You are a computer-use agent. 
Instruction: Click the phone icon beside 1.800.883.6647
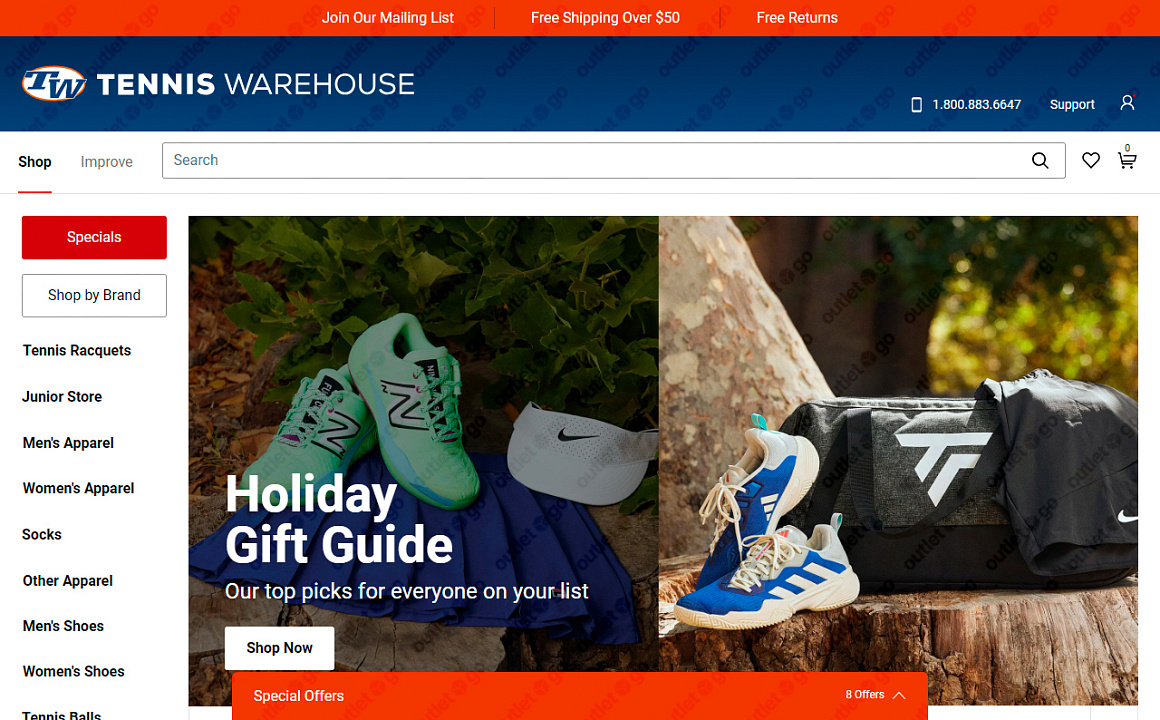point(916,105)
